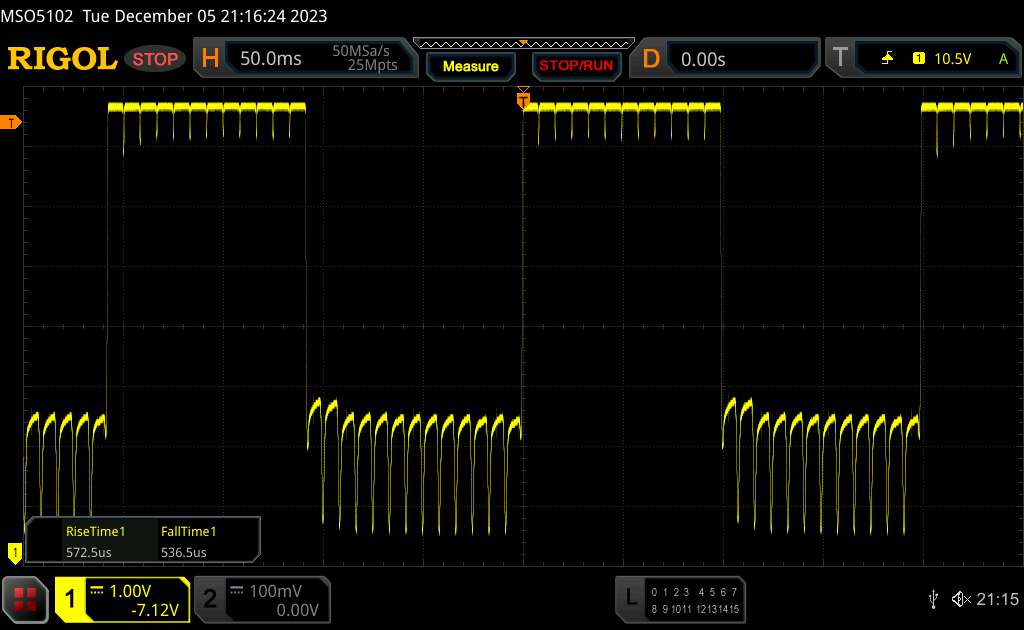Screen dimensions: 1024x630
Task: Click the channel 1 ground reference marker
Action: (x=14, y=550)
